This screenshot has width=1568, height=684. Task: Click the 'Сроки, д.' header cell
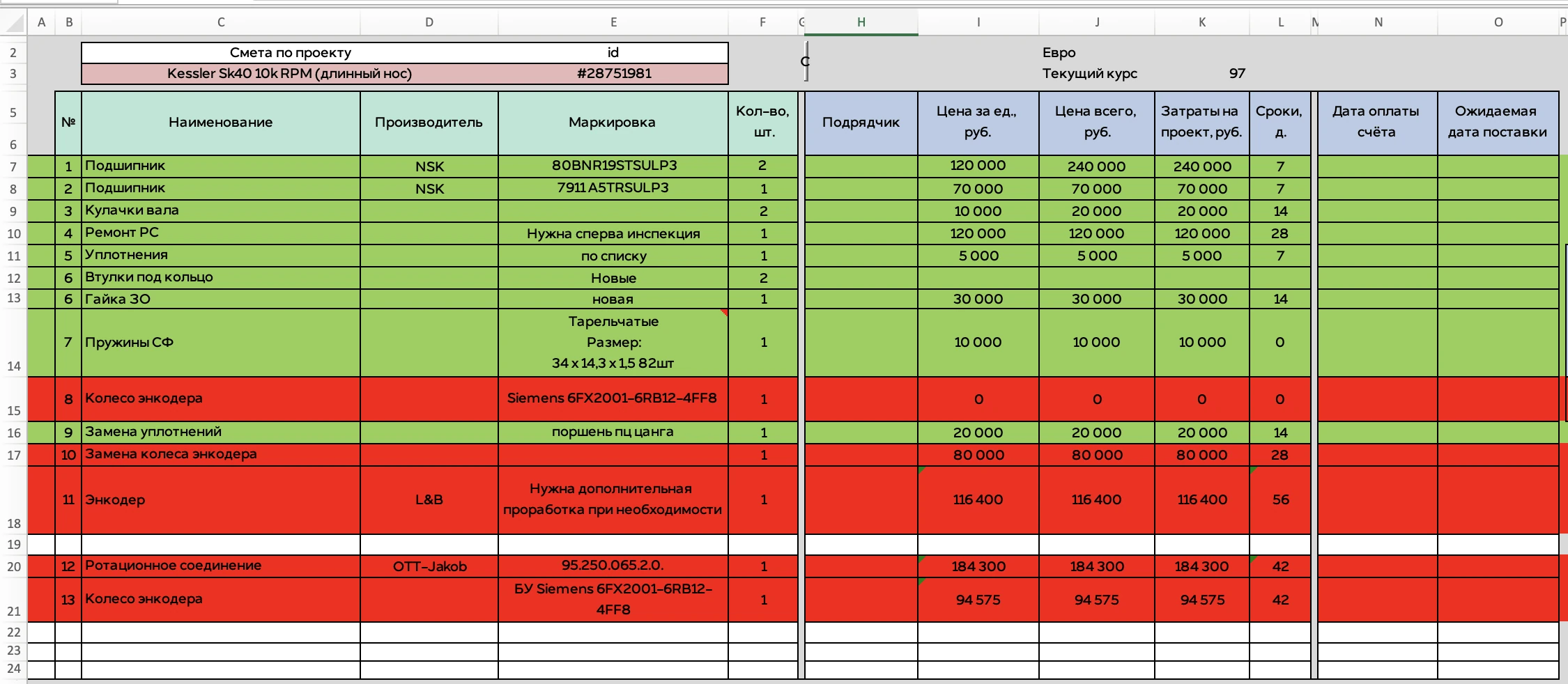1280,123
